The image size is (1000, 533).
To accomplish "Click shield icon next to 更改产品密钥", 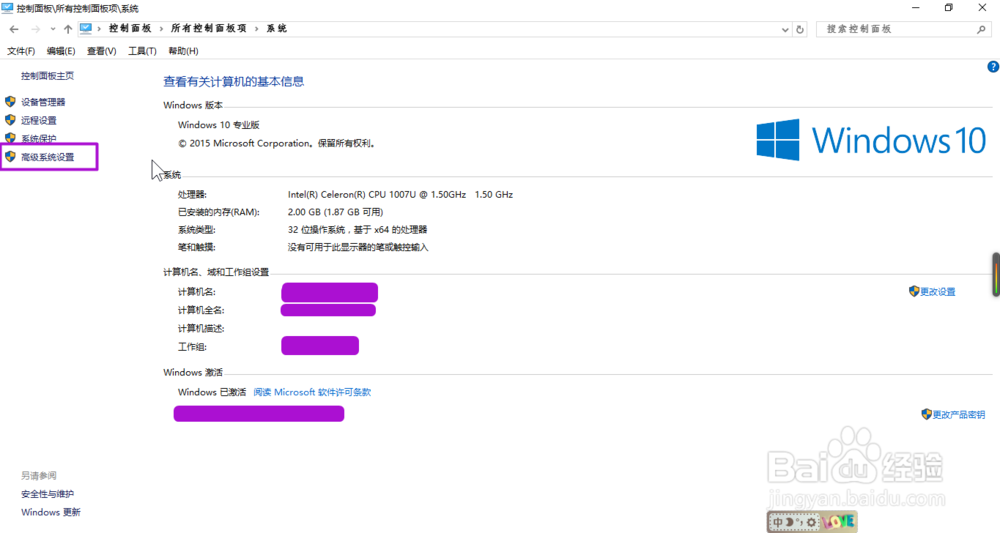I will (x=927, y=414).
